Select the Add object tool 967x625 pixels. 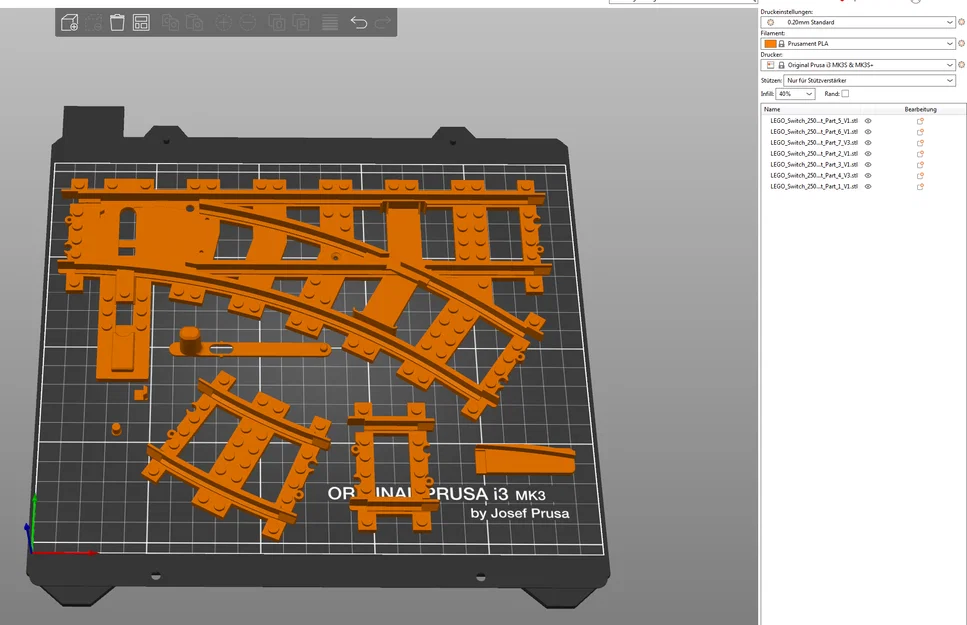point(70,21)
